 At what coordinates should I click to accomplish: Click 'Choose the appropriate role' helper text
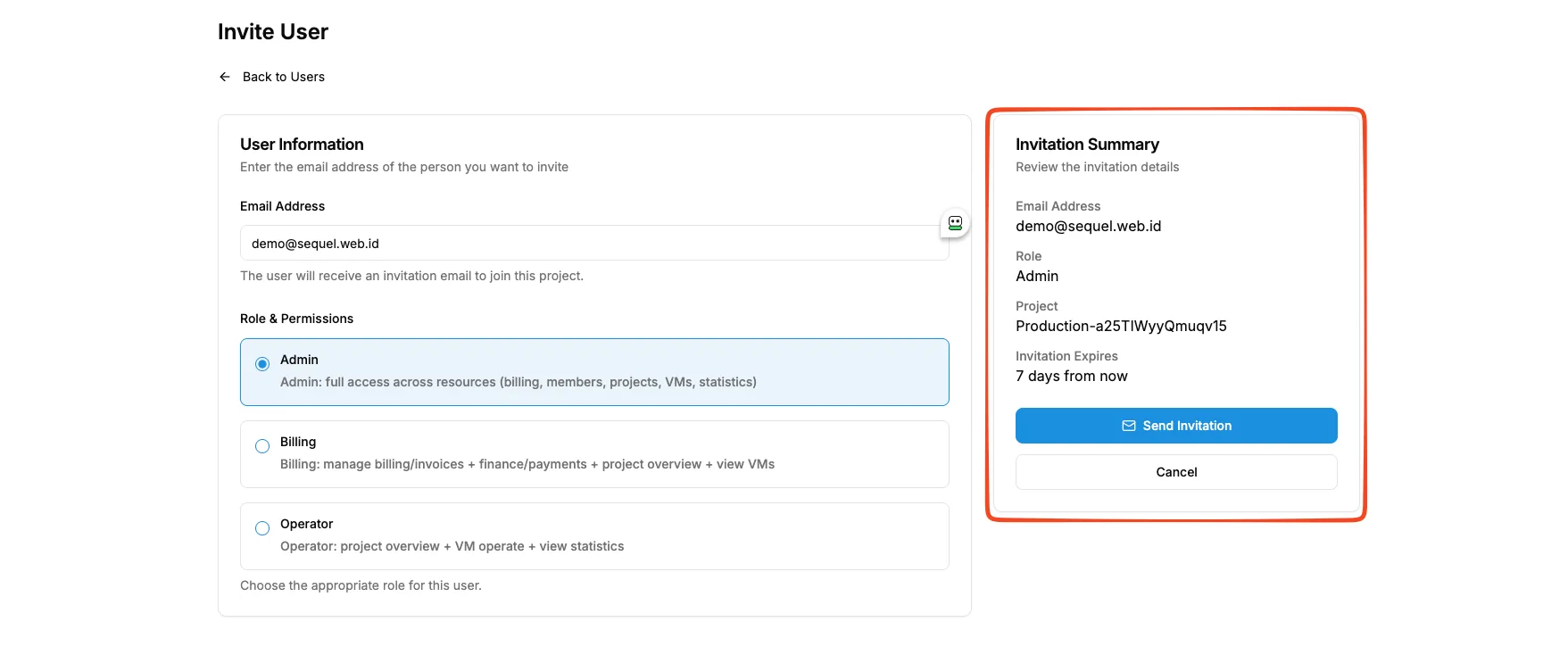(x=361, y=585)
